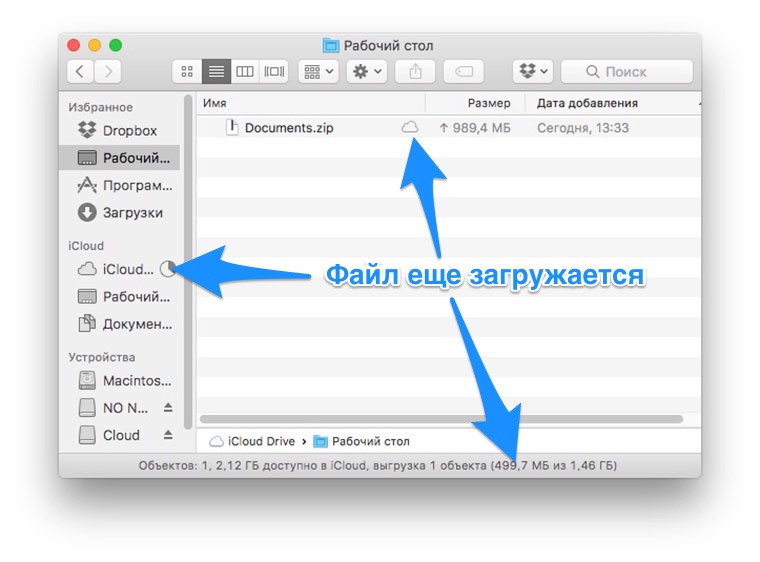
Task: Click the Edit Tags toolbar button
Action: point(464,72)
